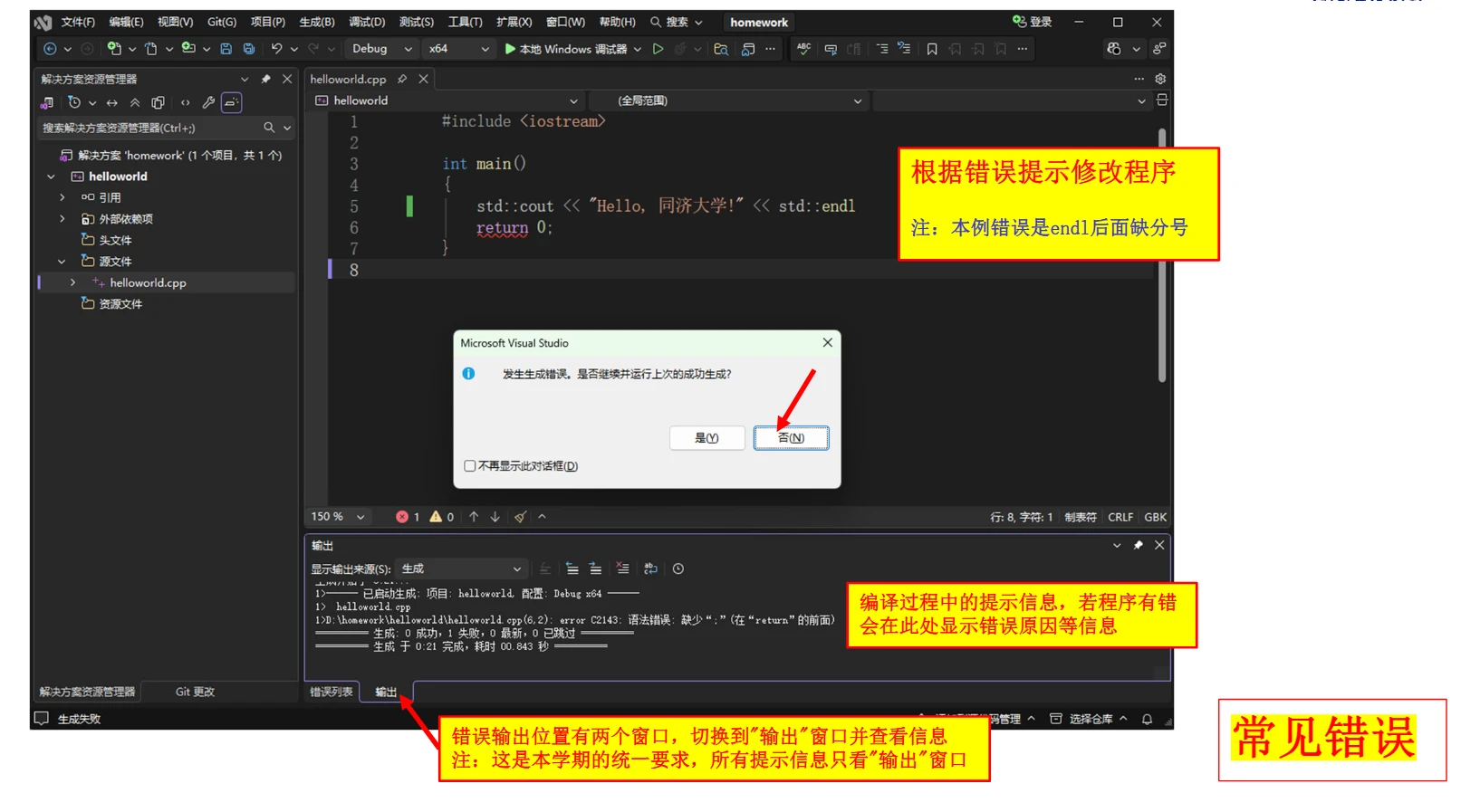Image resolution: width=1461 pixels, height=812 pixels.
Task: Click Show All Files icon in Solution Explorer
Action: coord(159,102)
